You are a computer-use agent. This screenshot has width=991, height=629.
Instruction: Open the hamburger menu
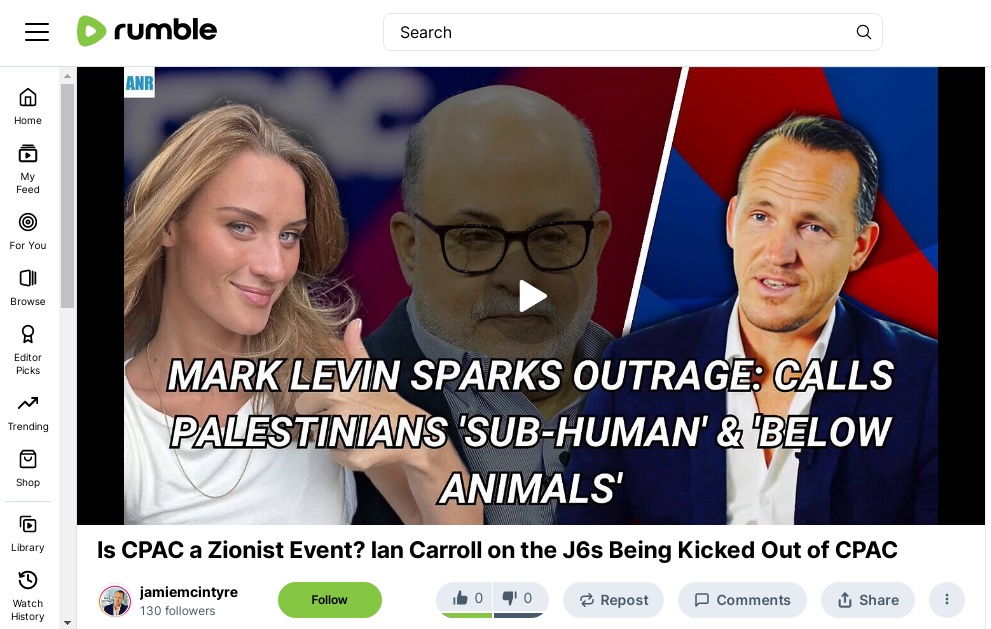[x=37, y=32]
